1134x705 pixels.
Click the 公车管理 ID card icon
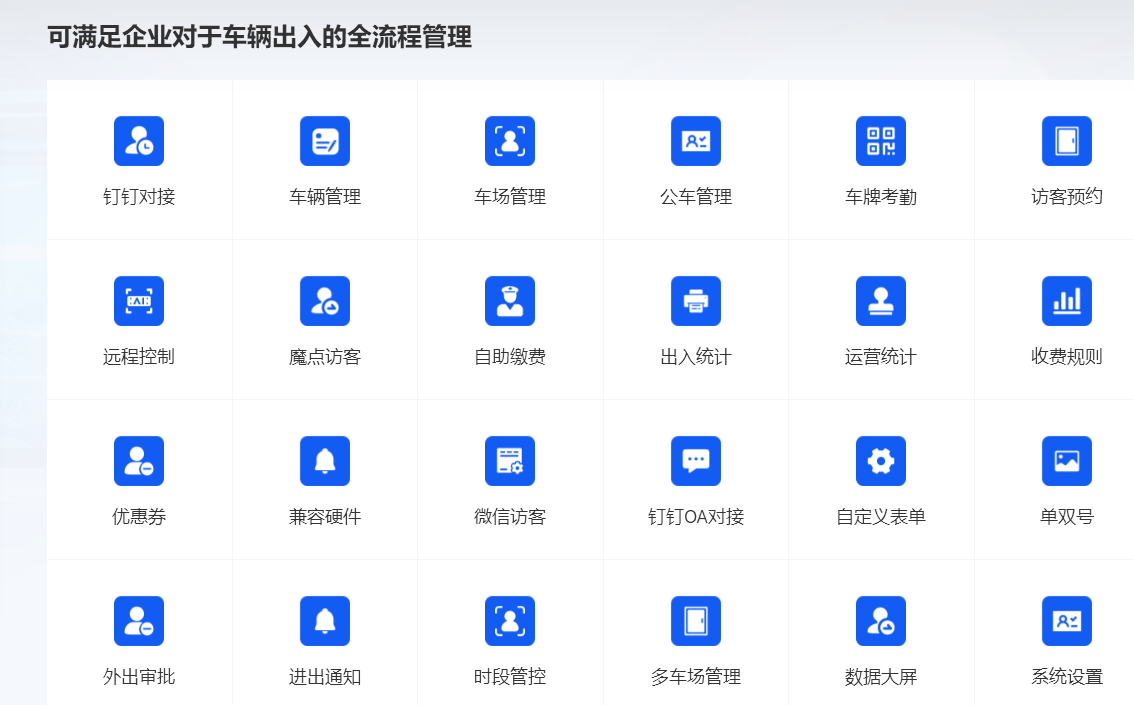(696, 141)
